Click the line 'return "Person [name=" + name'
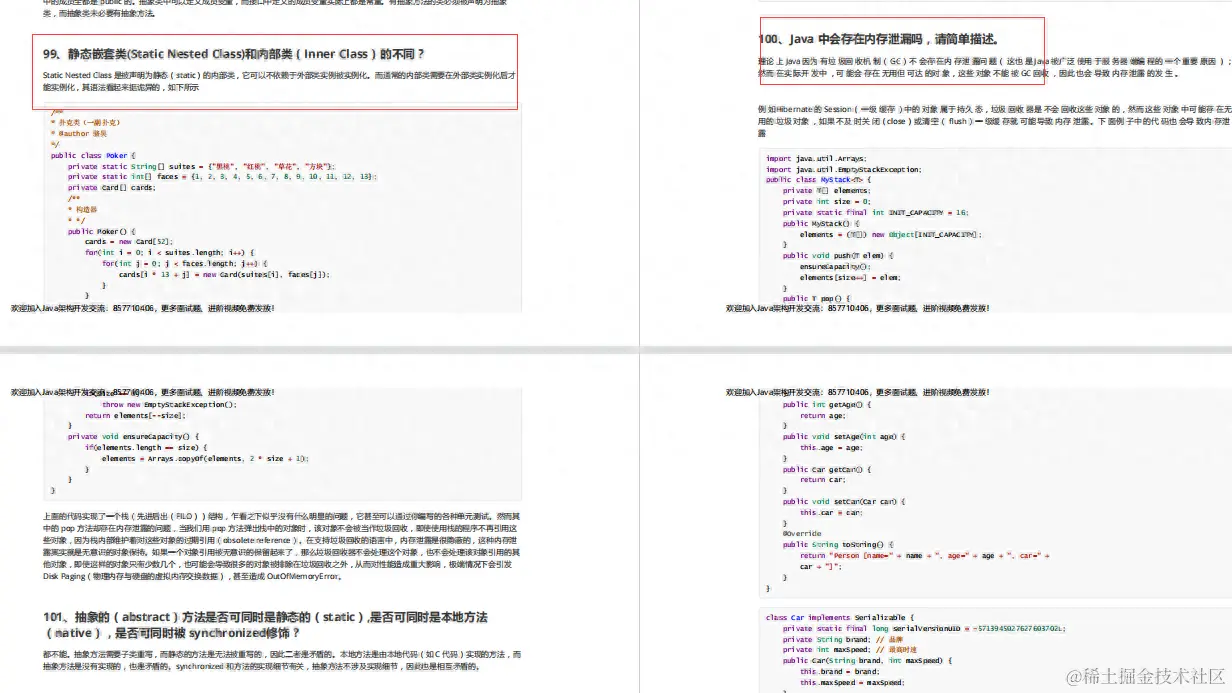 pos(925,555)
